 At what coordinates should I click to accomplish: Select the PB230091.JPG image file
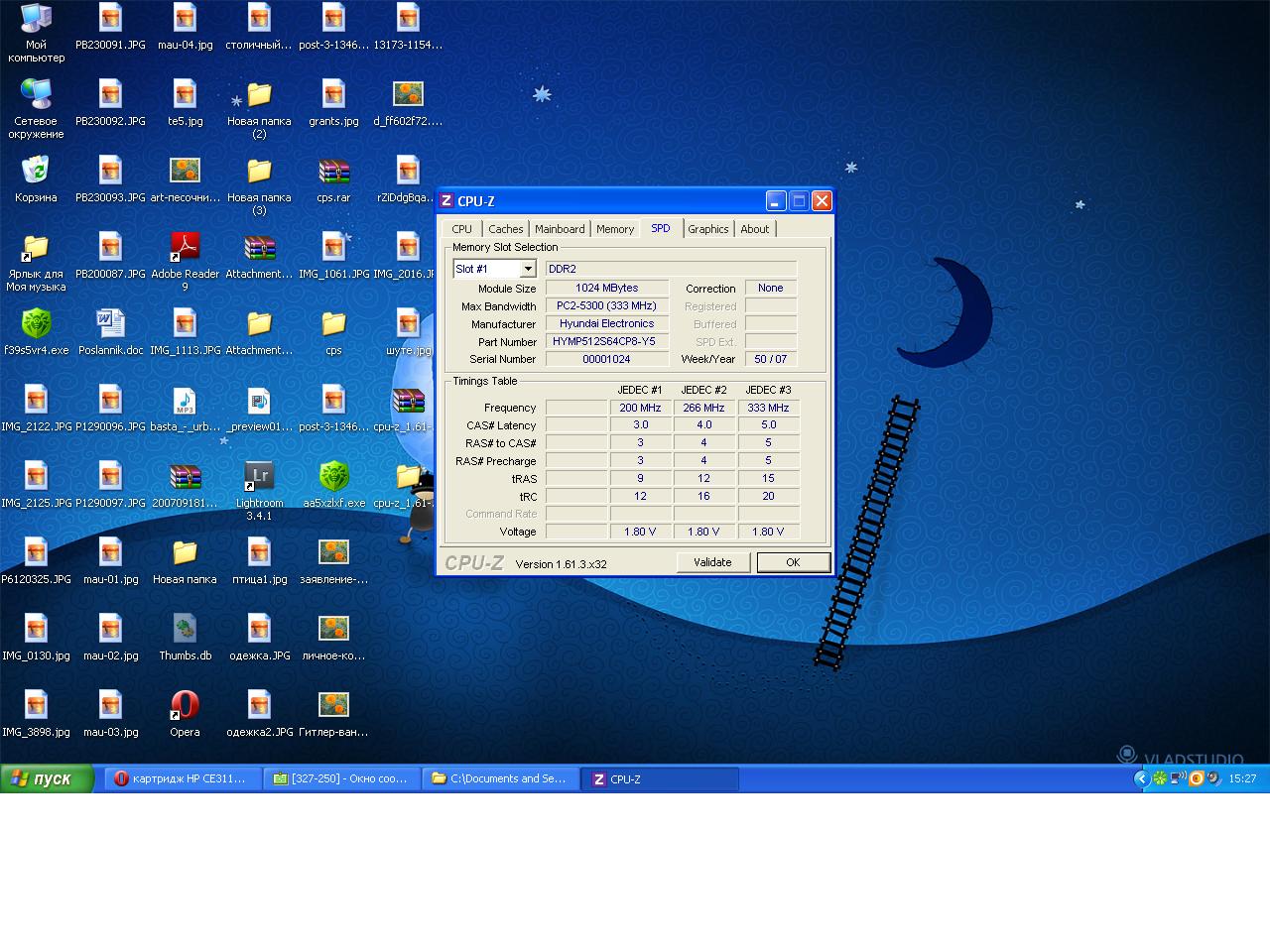110,18
